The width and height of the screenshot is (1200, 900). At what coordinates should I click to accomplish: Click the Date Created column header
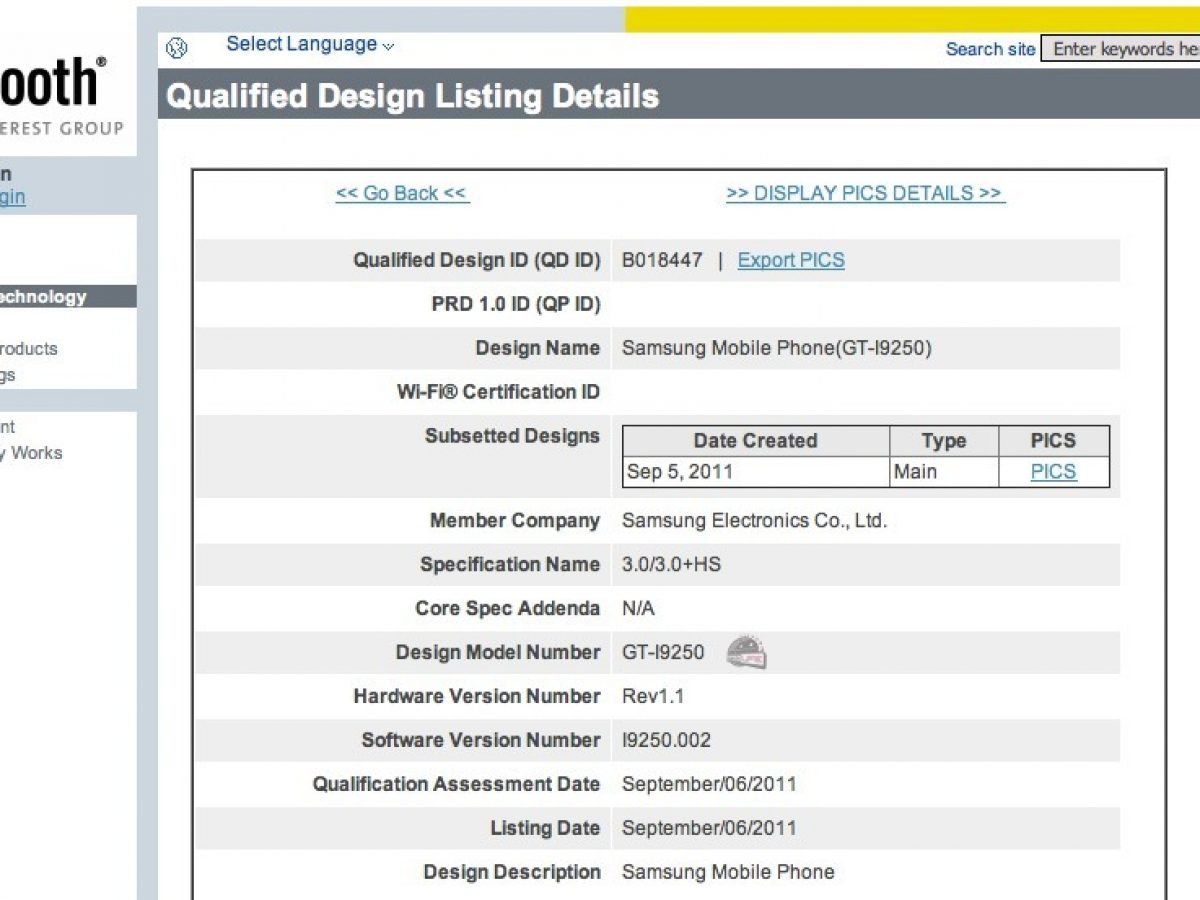(755, 441)
